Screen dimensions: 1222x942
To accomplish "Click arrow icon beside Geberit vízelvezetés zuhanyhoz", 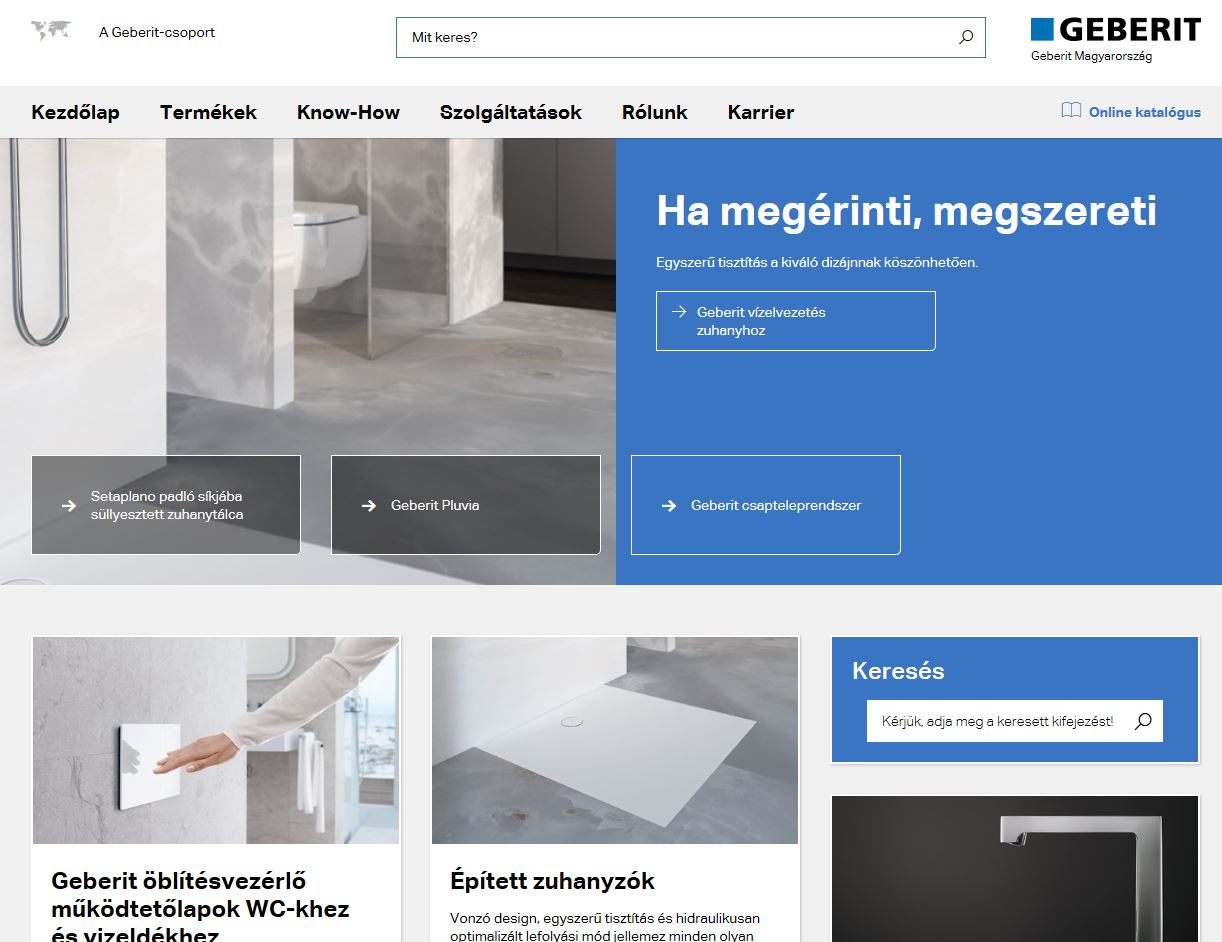I will (x=680, y=312).
